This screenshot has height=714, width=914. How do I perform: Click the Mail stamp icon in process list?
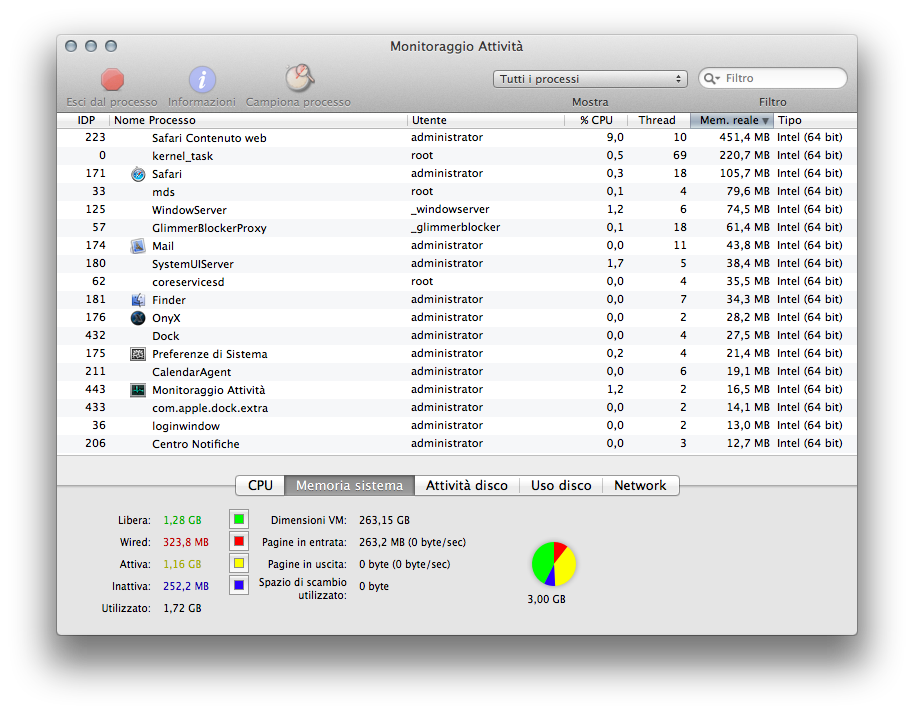(x=138, y=246)
